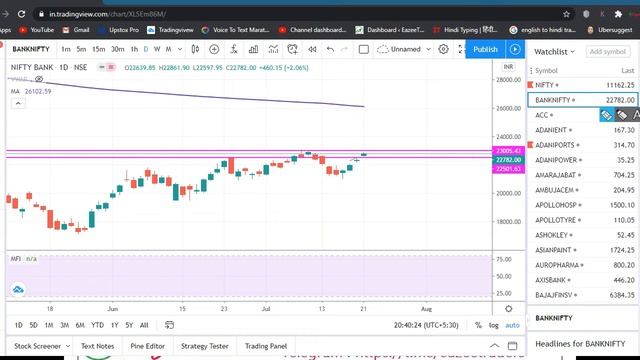Expand the bottom panel chevron
The height and width of the screenshot is (360, 640).
coord(494,346)
